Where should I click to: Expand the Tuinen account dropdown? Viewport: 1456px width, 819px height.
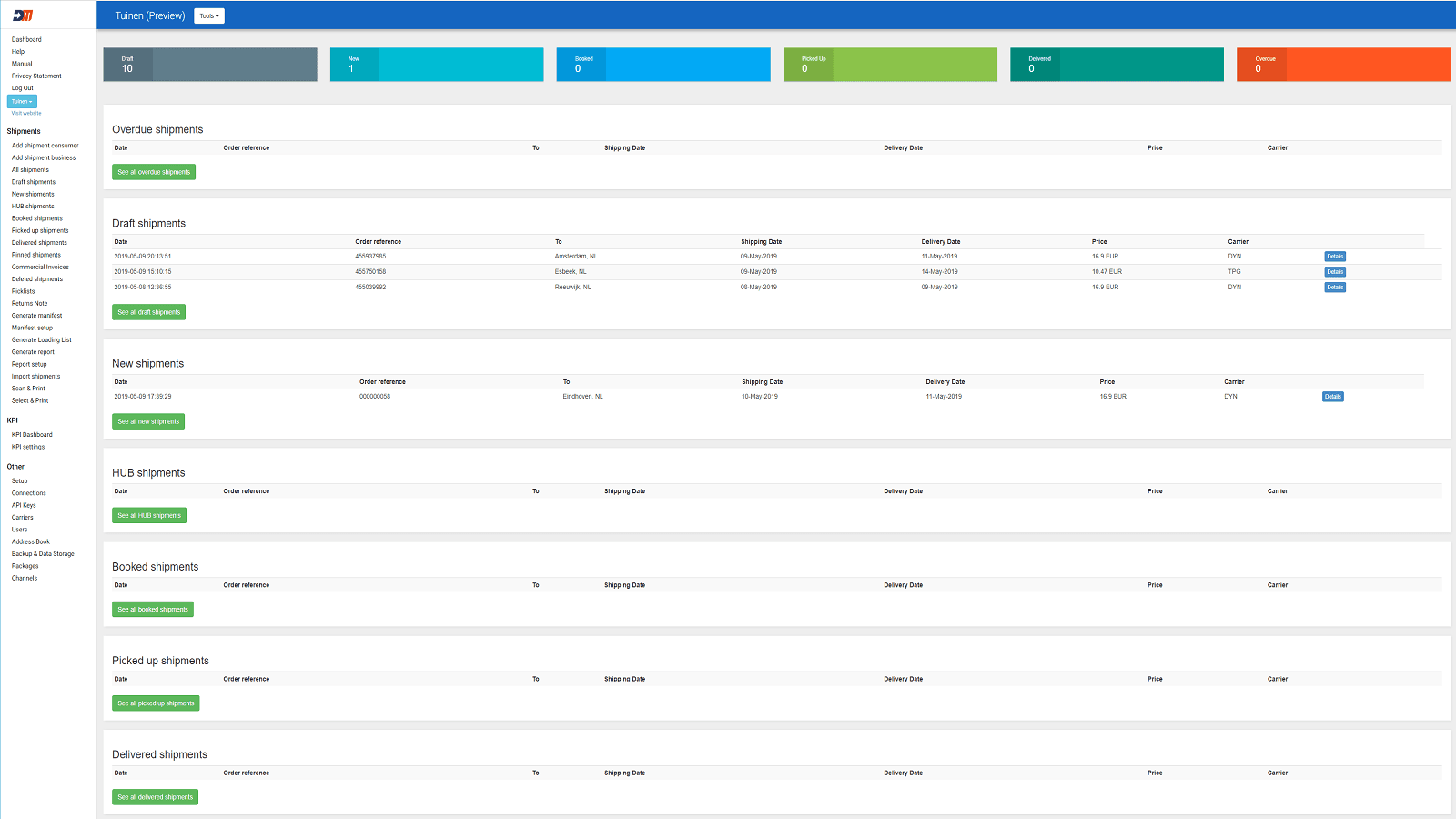click(x=21, y=101)
